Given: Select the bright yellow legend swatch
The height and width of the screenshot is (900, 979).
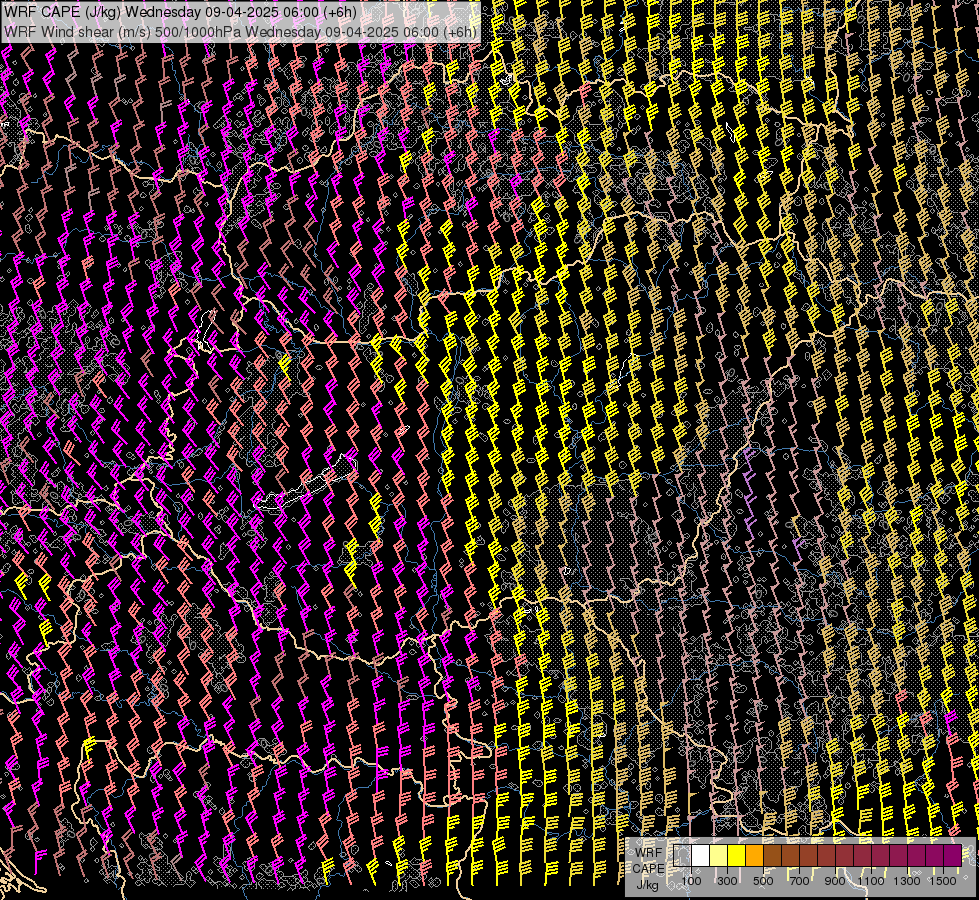Looking at the screenshot, I should [x=737, y=855].
